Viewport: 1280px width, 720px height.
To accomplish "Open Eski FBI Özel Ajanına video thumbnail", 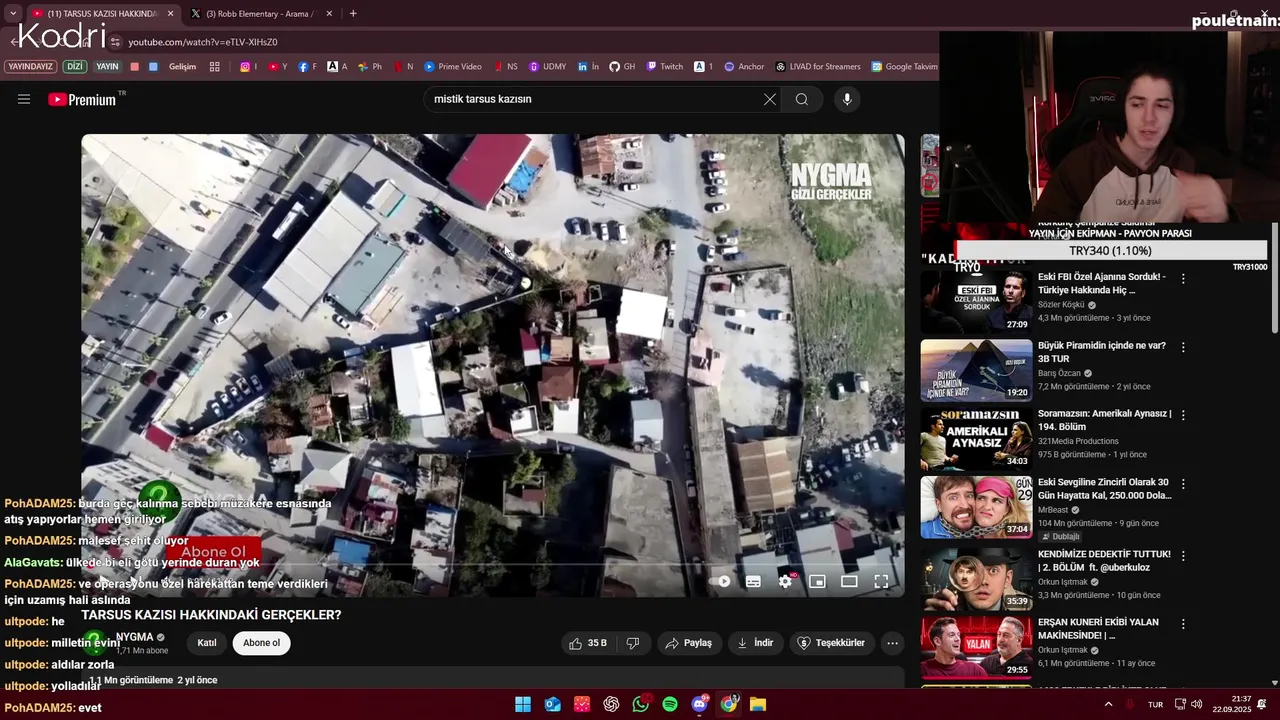I will coord(976,302).
